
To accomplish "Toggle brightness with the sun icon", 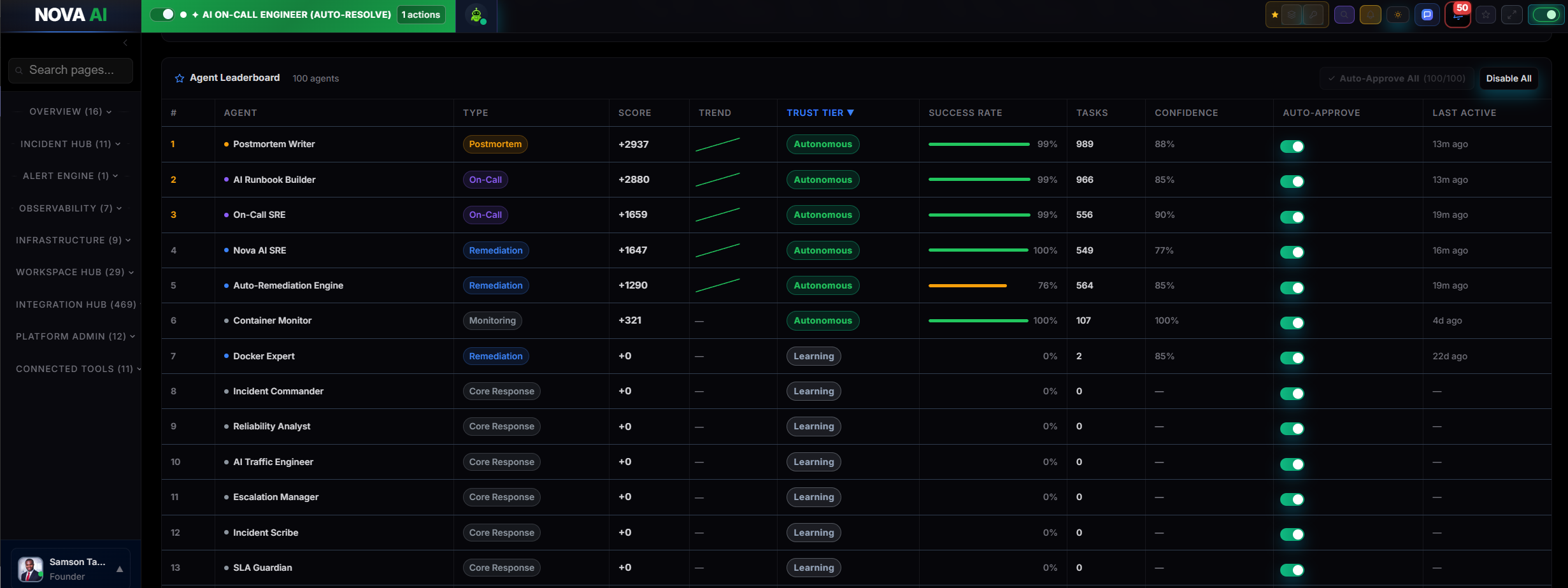I will tap(1399, 15).
